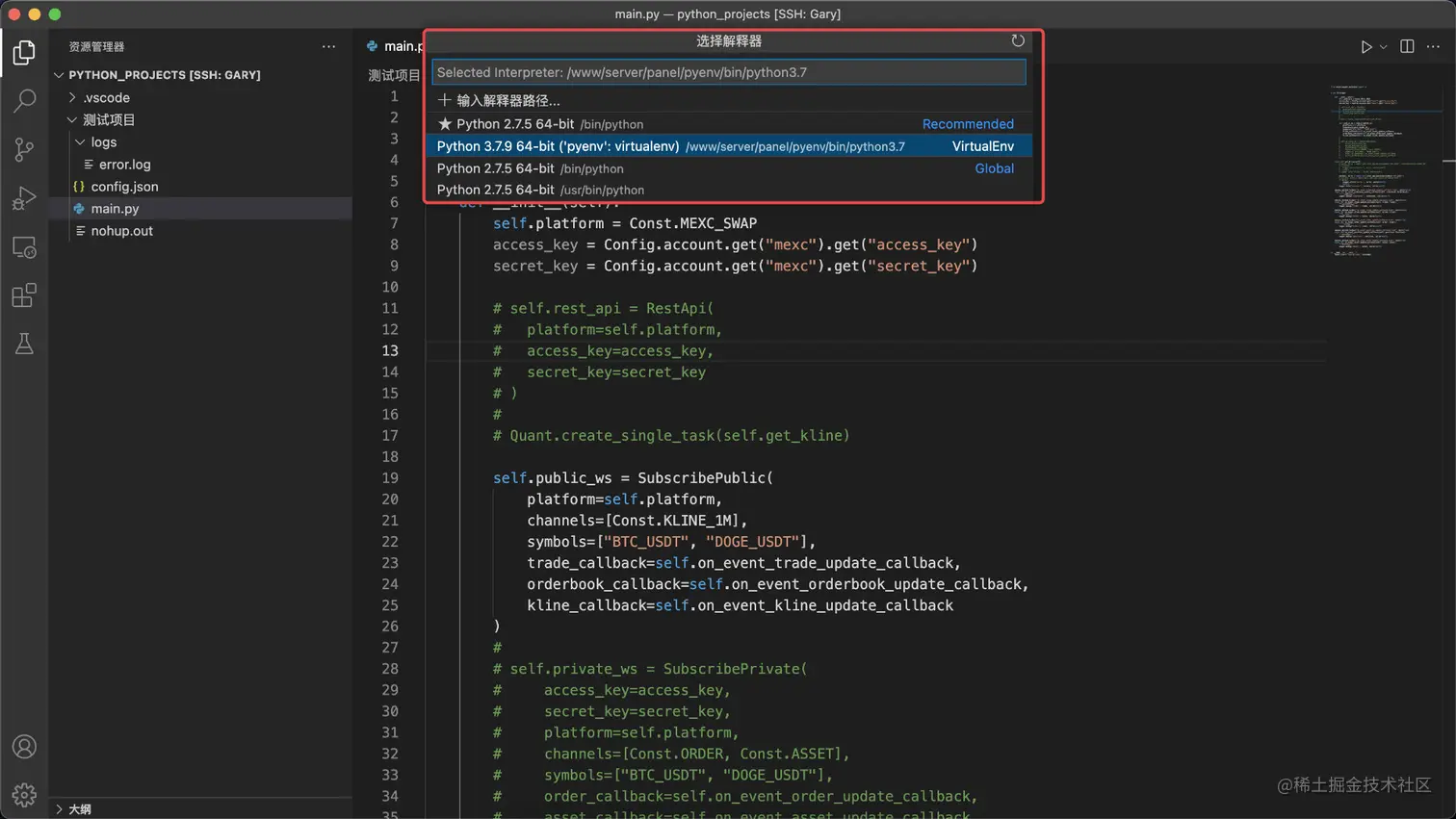This screenshot has width=1456, height=819.
Task: Open the Run and Debug view
Action: pos(24,198)
